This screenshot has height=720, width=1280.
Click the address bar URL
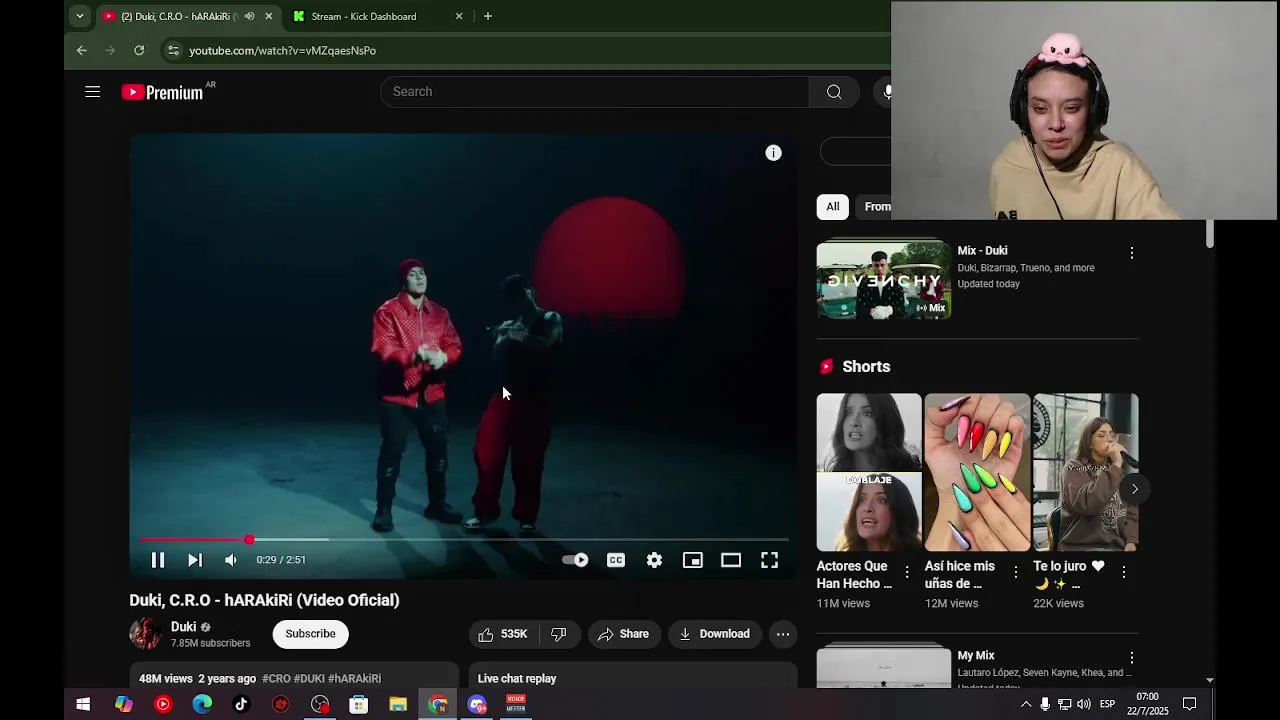[282, 50]
